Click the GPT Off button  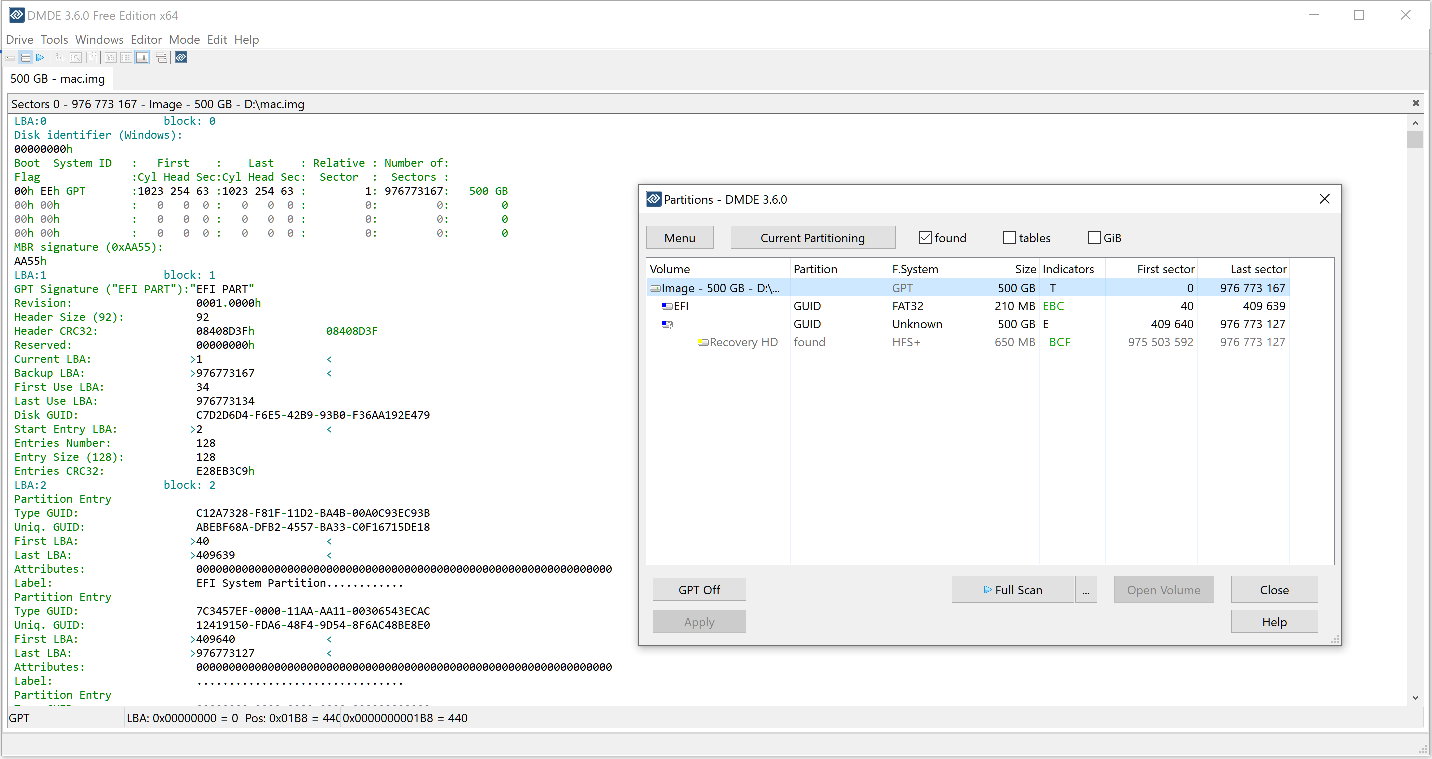click(699, 590)
